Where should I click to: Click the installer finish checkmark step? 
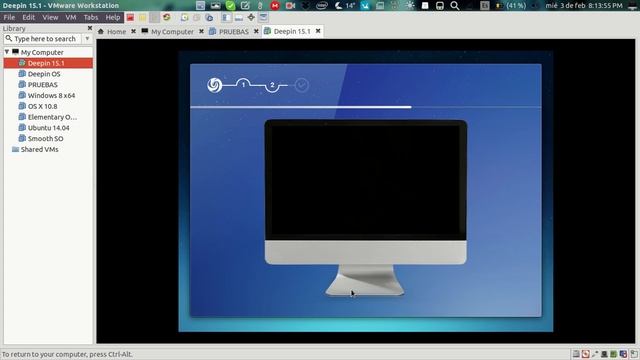click(302, 85)
